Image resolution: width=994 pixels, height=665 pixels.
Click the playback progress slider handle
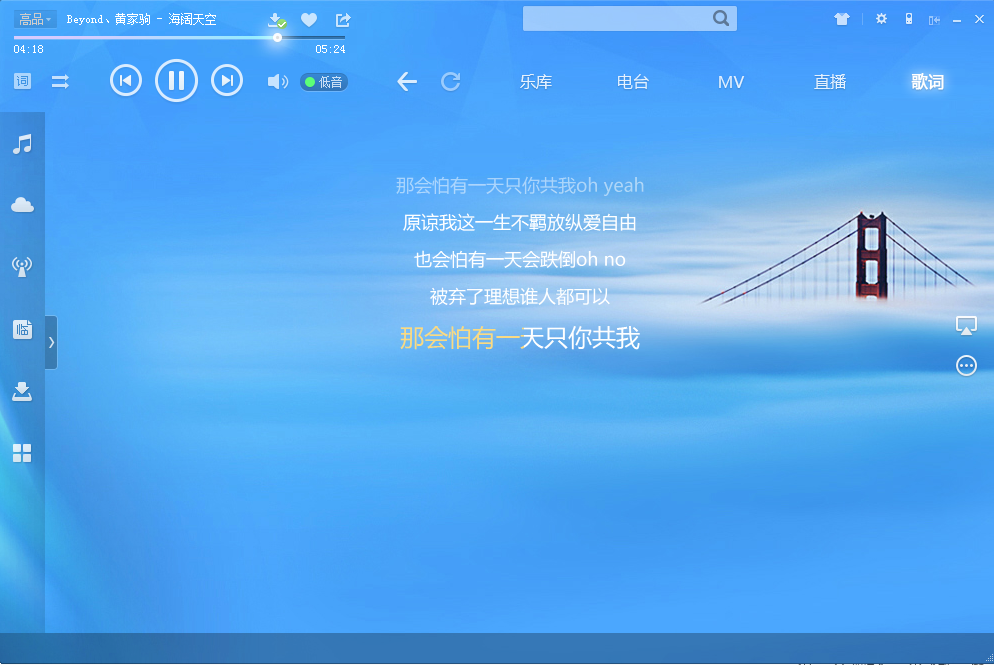(x=277, y=37)
